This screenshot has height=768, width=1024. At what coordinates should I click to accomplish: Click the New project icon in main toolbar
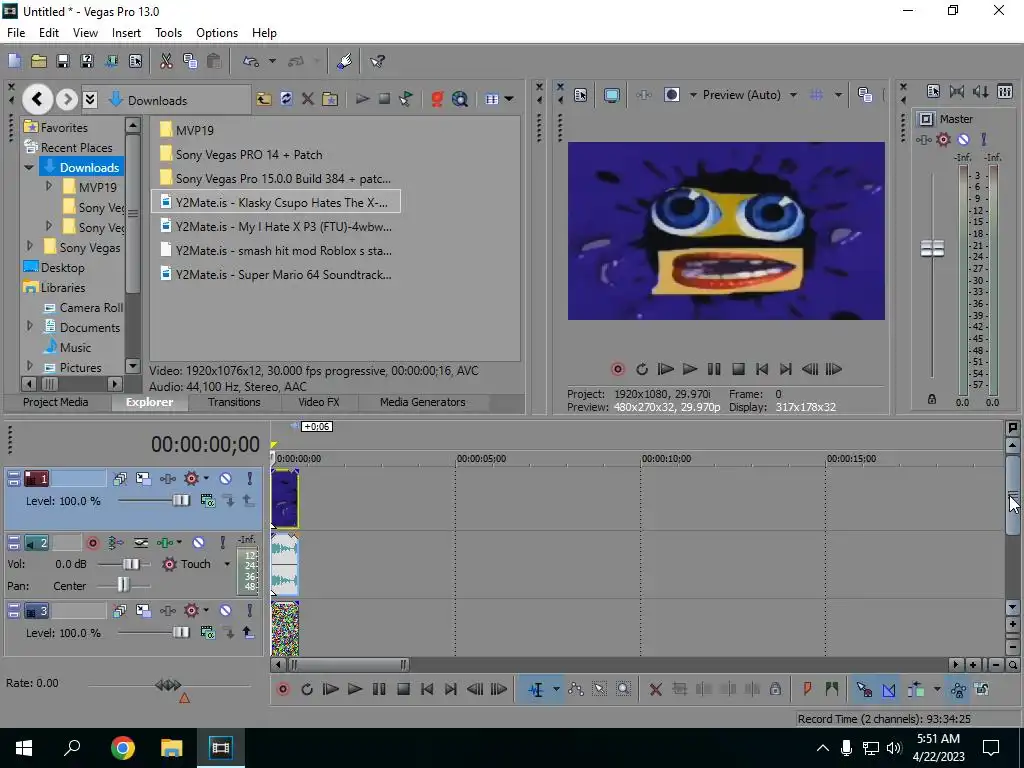[x=14, y=61]
